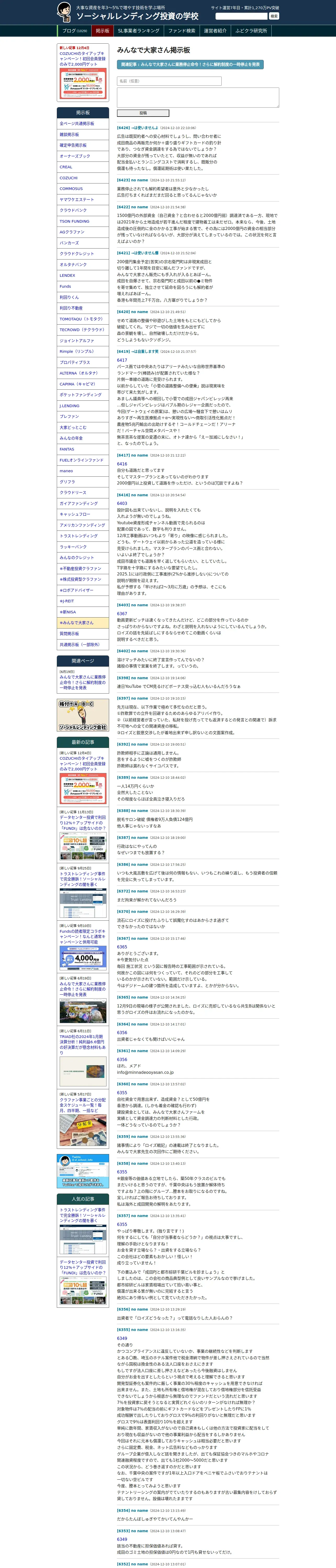Image resolution: width=336 pixels, height=1568 pixels.
Task: Open ふどクラ研究所 tab
Action: 251,31
